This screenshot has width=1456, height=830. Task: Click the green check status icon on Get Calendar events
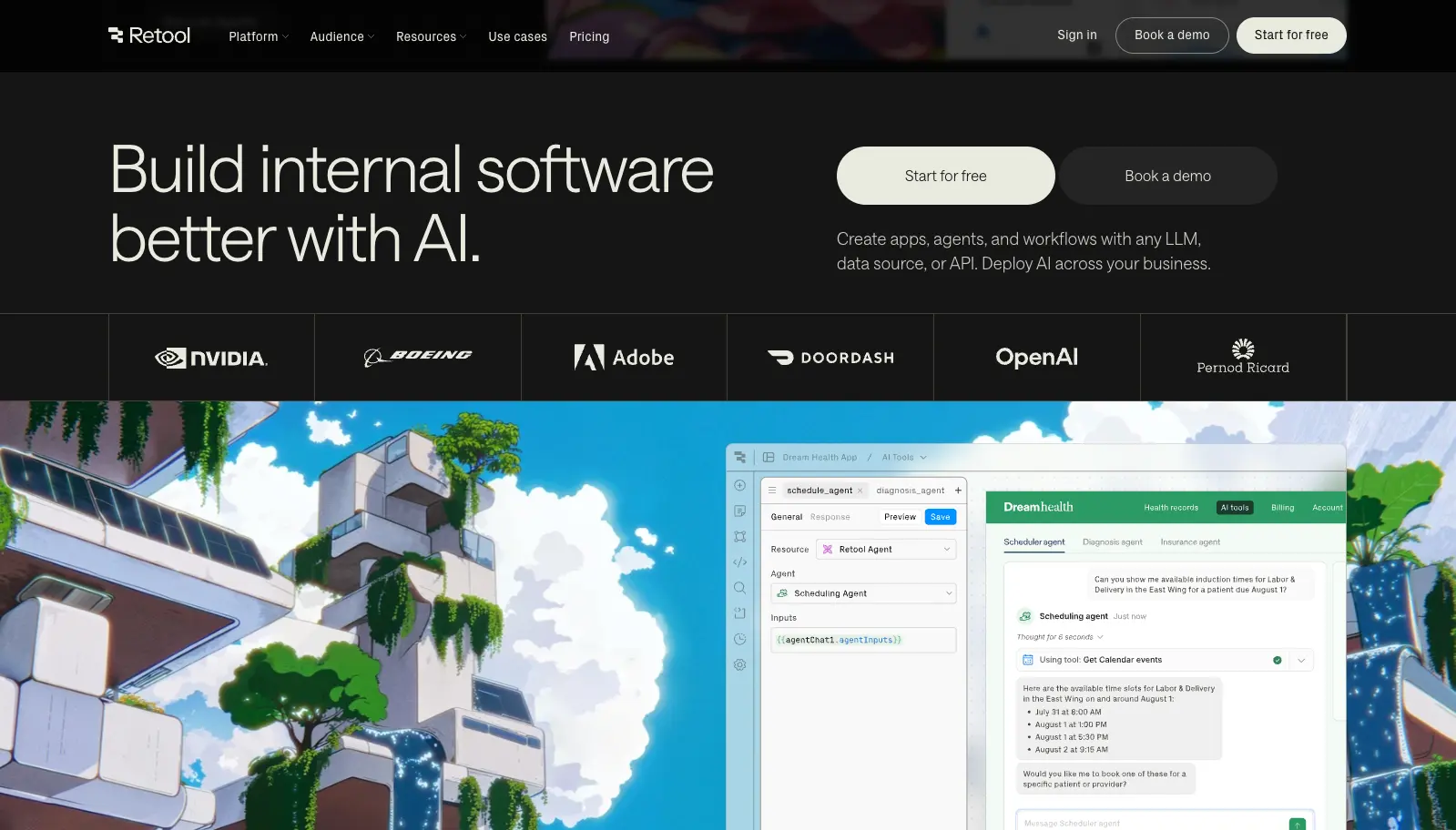click(x=1277, y=660)
